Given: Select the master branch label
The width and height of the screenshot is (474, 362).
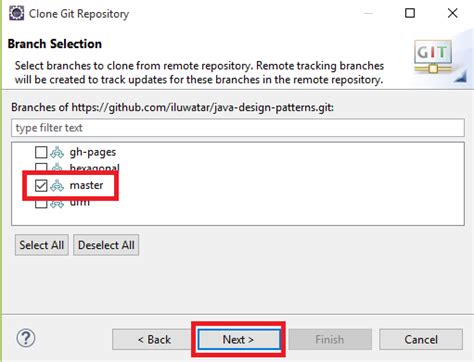Looking at the screenshot, I should click(86, 185).
